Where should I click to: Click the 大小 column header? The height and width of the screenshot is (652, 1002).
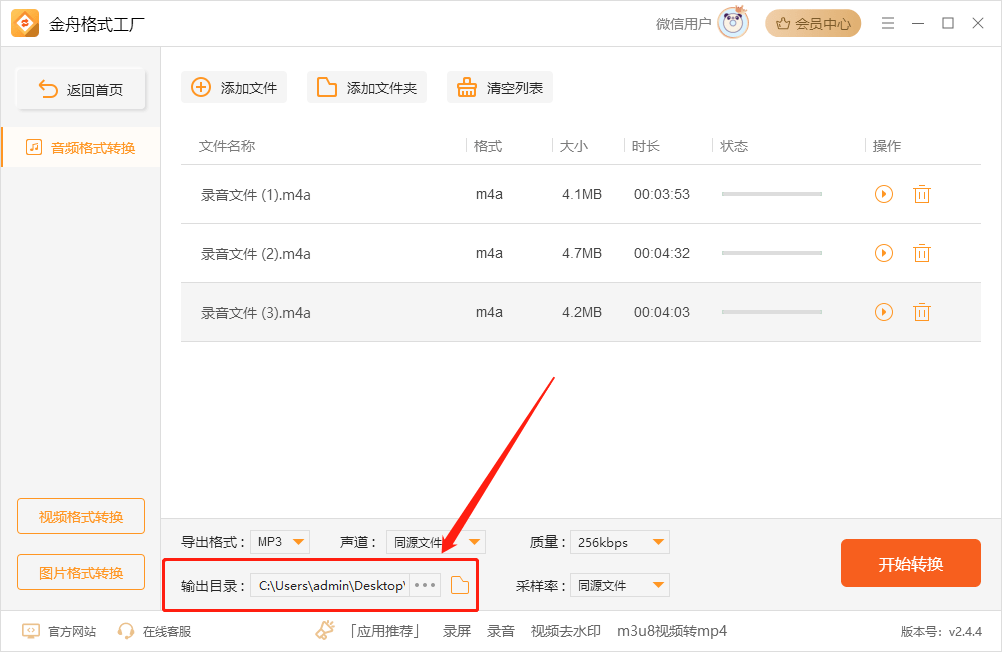573,146
